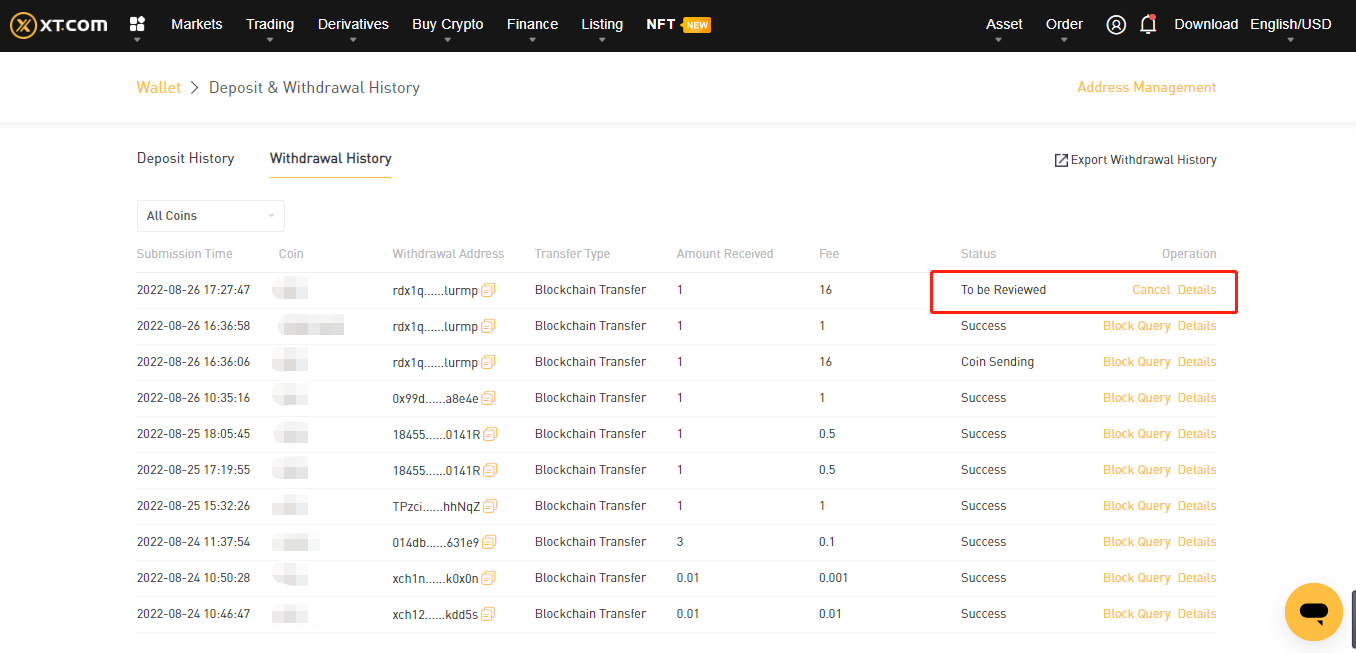Open the notifications bell
The image size is (1356, 653).
(x=1148, y=25)
